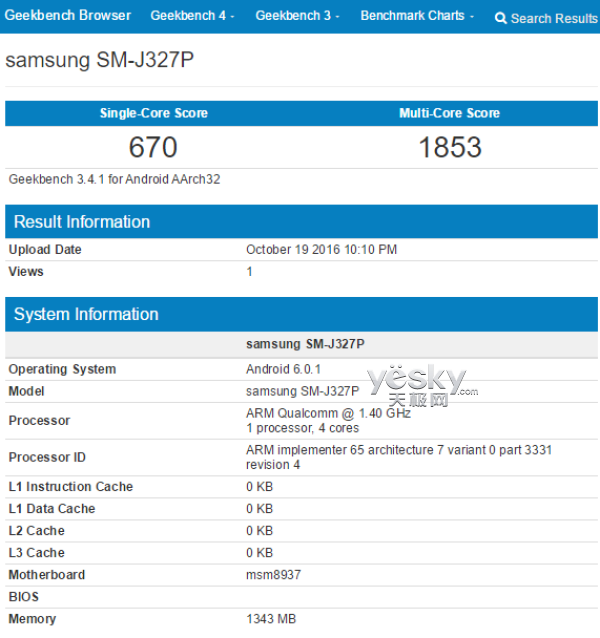Select the single-core score value 670

[x=153, y=147]
